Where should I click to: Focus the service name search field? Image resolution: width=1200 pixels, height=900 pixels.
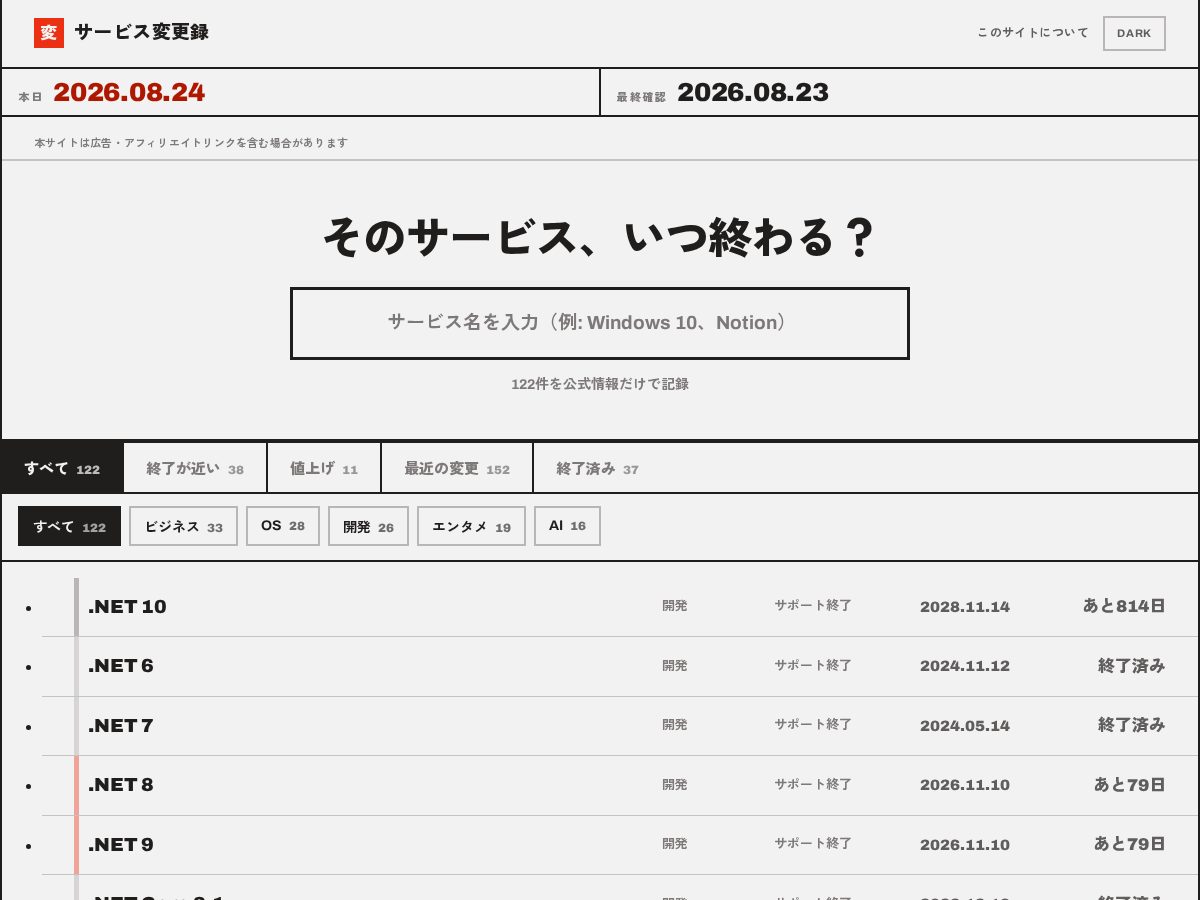pos(600,323)
